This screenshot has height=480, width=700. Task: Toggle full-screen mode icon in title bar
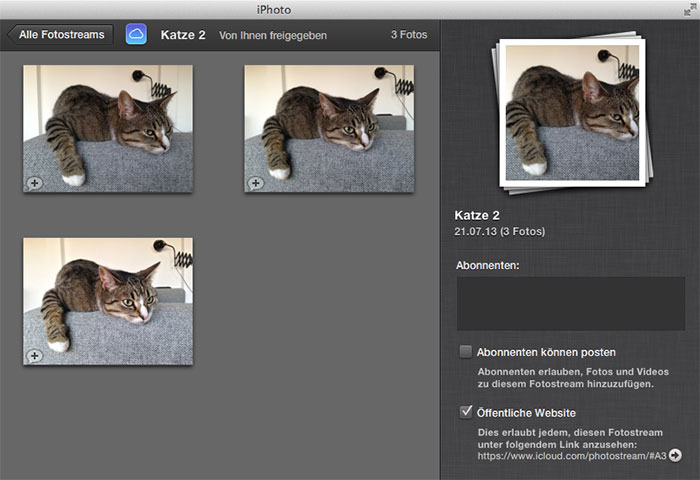[x=690, y=9]
